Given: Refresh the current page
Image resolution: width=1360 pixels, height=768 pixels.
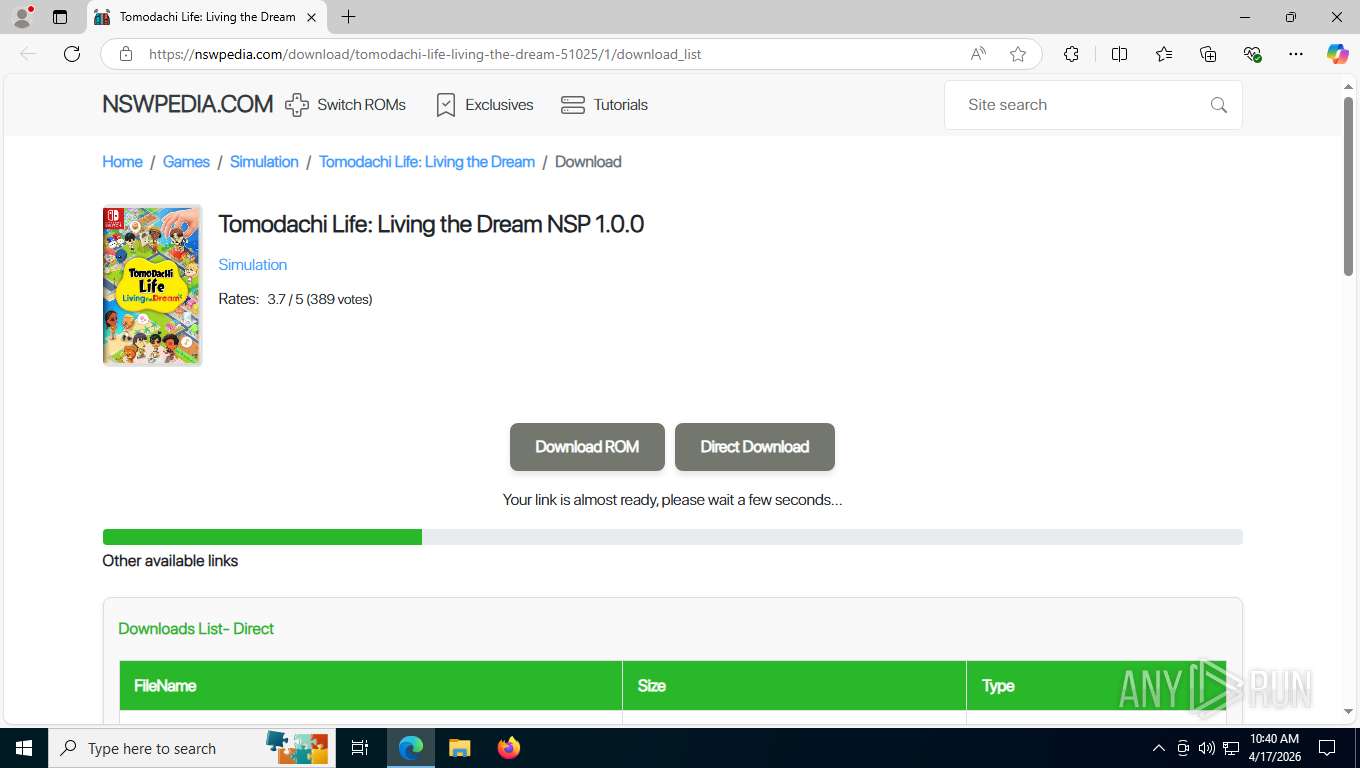Looking at the screenshot, I should (x=72, y=54).
